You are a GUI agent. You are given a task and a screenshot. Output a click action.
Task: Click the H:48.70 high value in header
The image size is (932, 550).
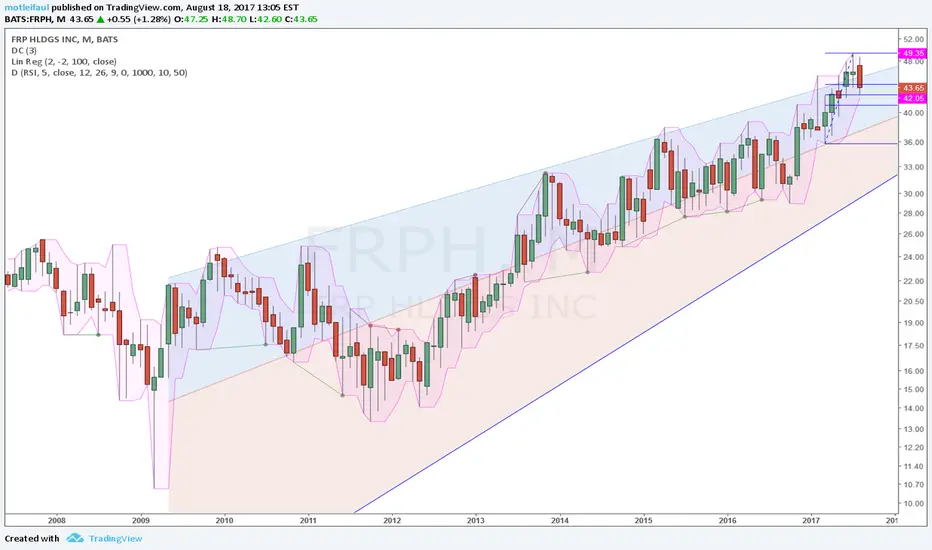coord(230,19)
